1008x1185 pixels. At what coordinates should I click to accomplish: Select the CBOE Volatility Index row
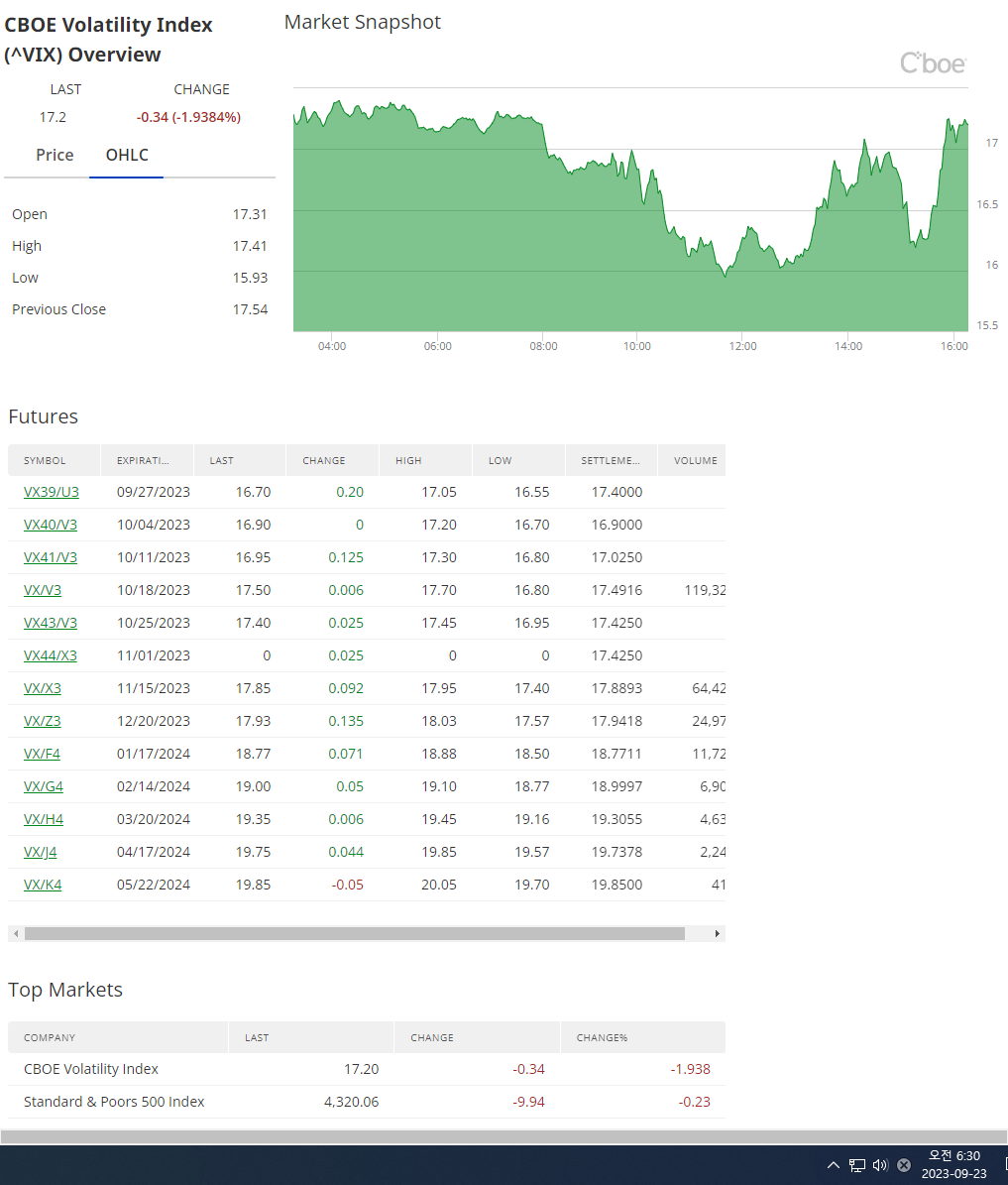367,1069
